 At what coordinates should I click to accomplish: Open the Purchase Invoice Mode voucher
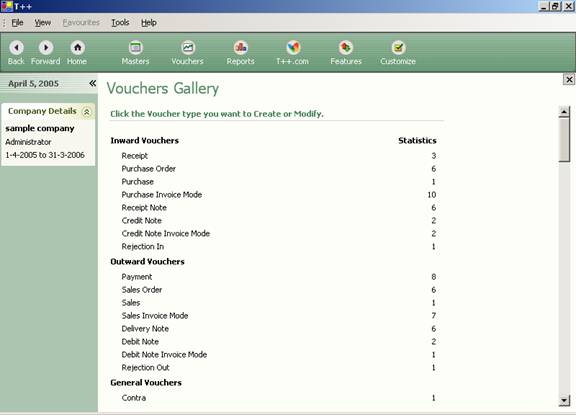tap(162, 195)
